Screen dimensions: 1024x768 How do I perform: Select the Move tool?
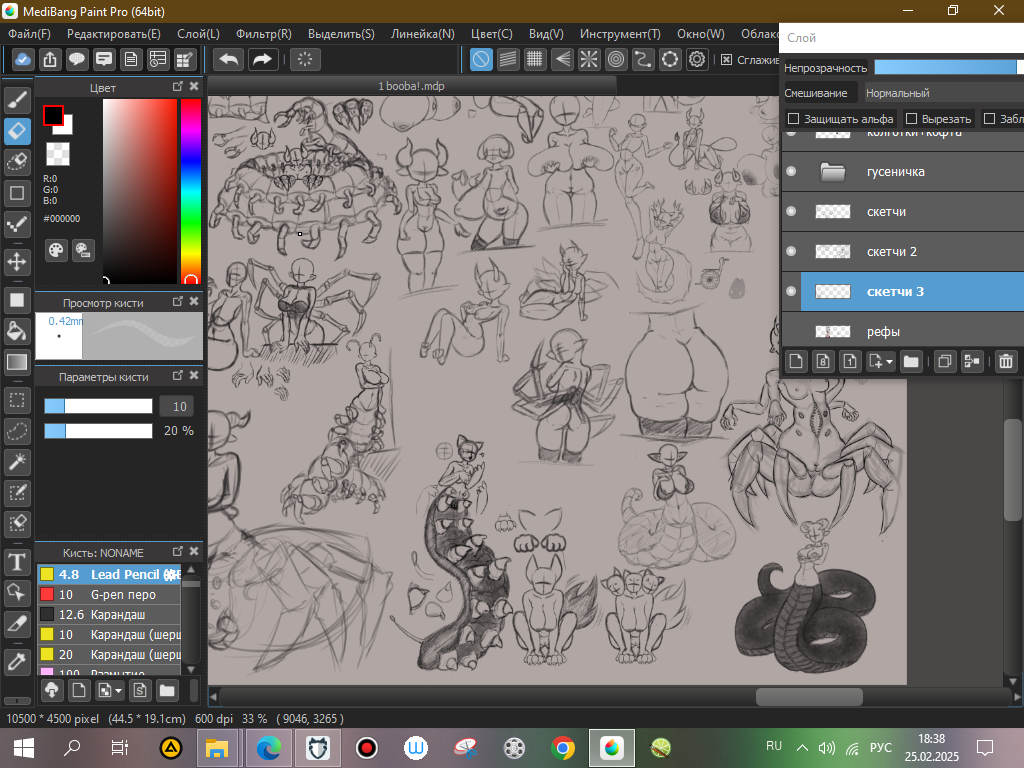click(x=17, y=262)
